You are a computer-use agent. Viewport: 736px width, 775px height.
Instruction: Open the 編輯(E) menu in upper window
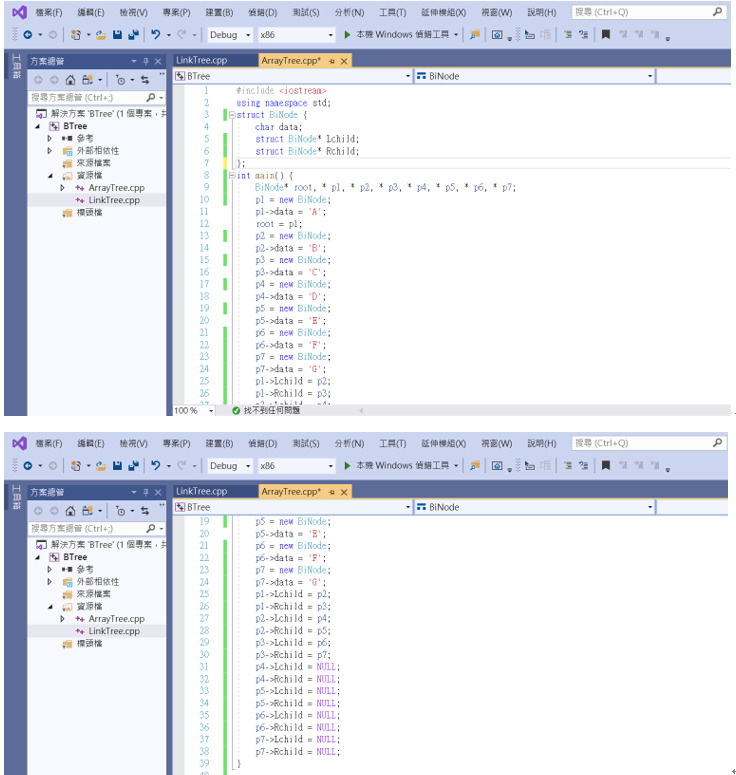[x=91, y=12]
